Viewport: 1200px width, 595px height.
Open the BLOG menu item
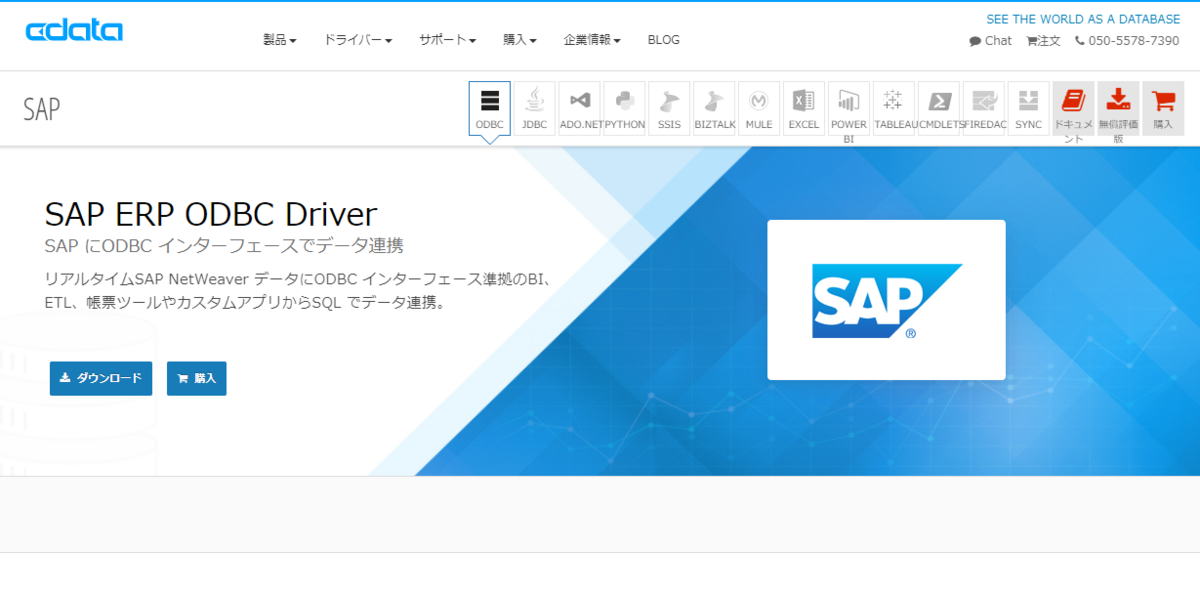[x=663, y=40]
